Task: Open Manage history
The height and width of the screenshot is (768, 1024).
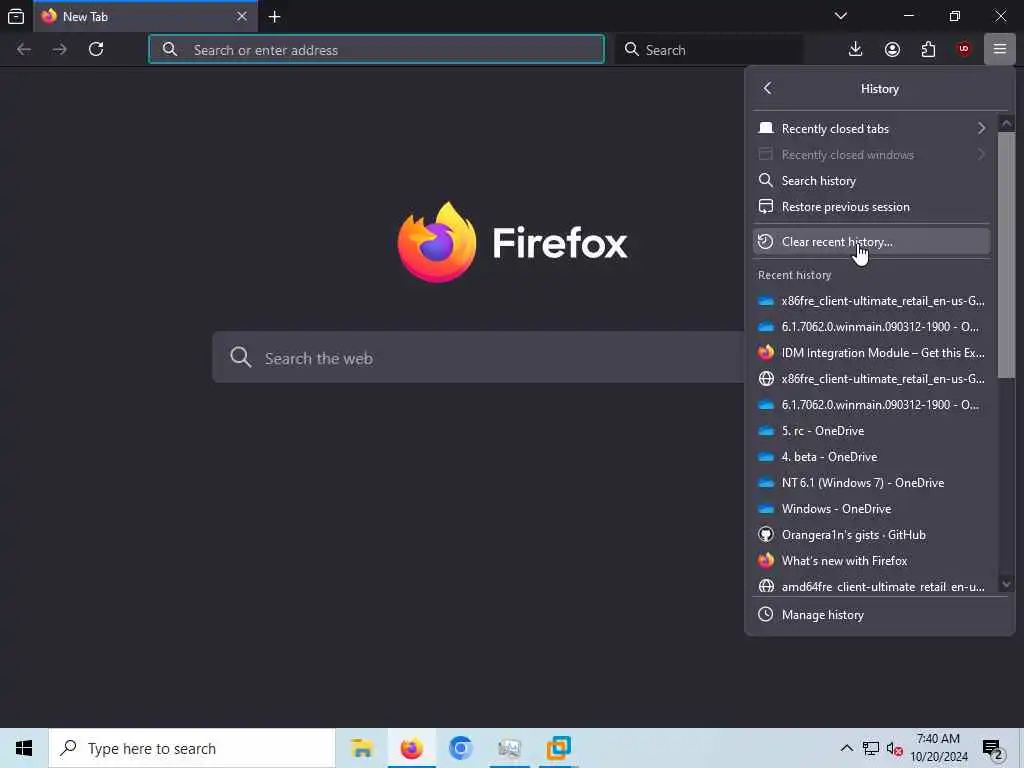Action: click(x=879, y=615)
